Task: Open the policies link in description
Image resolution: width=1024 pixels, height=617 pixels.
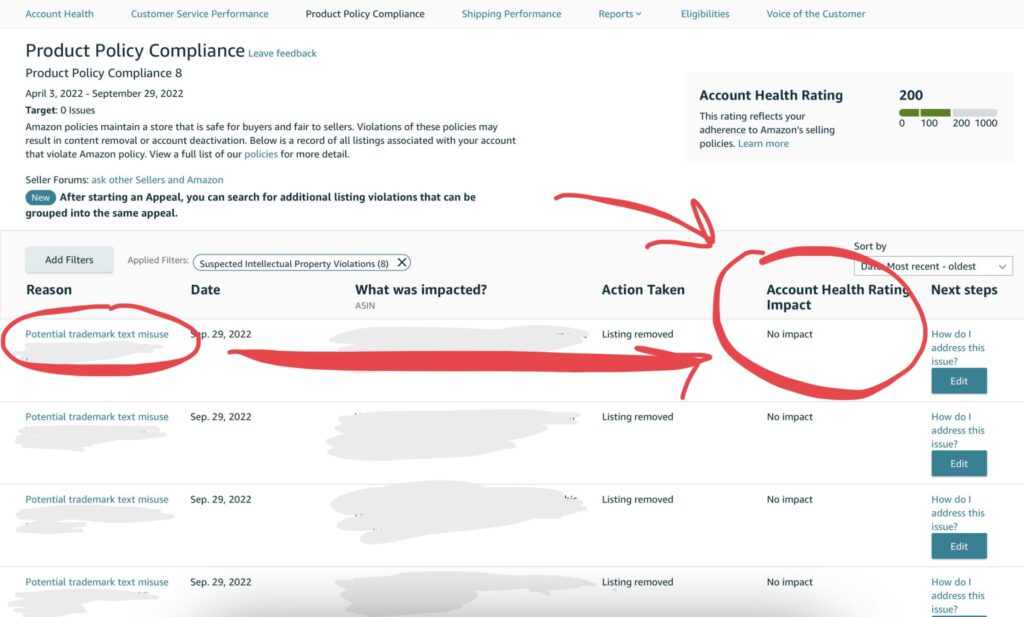Action: (261, 154)
